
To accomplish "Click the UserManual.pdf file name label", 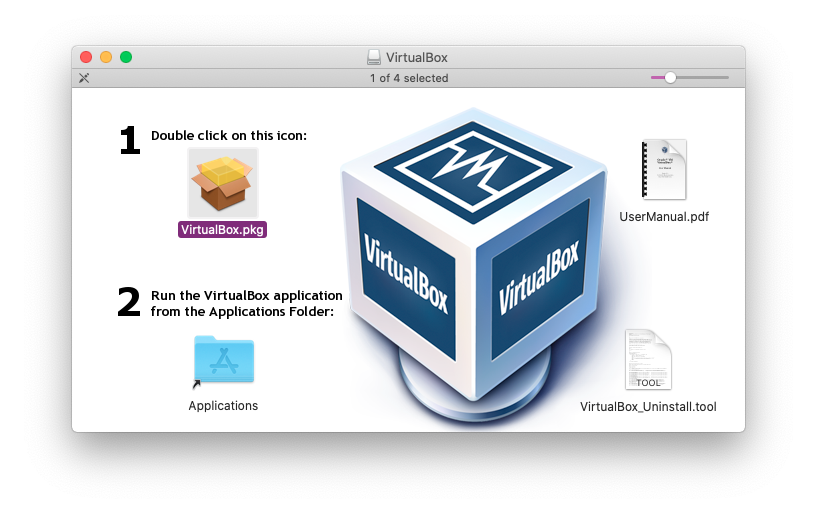I will (663, 216).
